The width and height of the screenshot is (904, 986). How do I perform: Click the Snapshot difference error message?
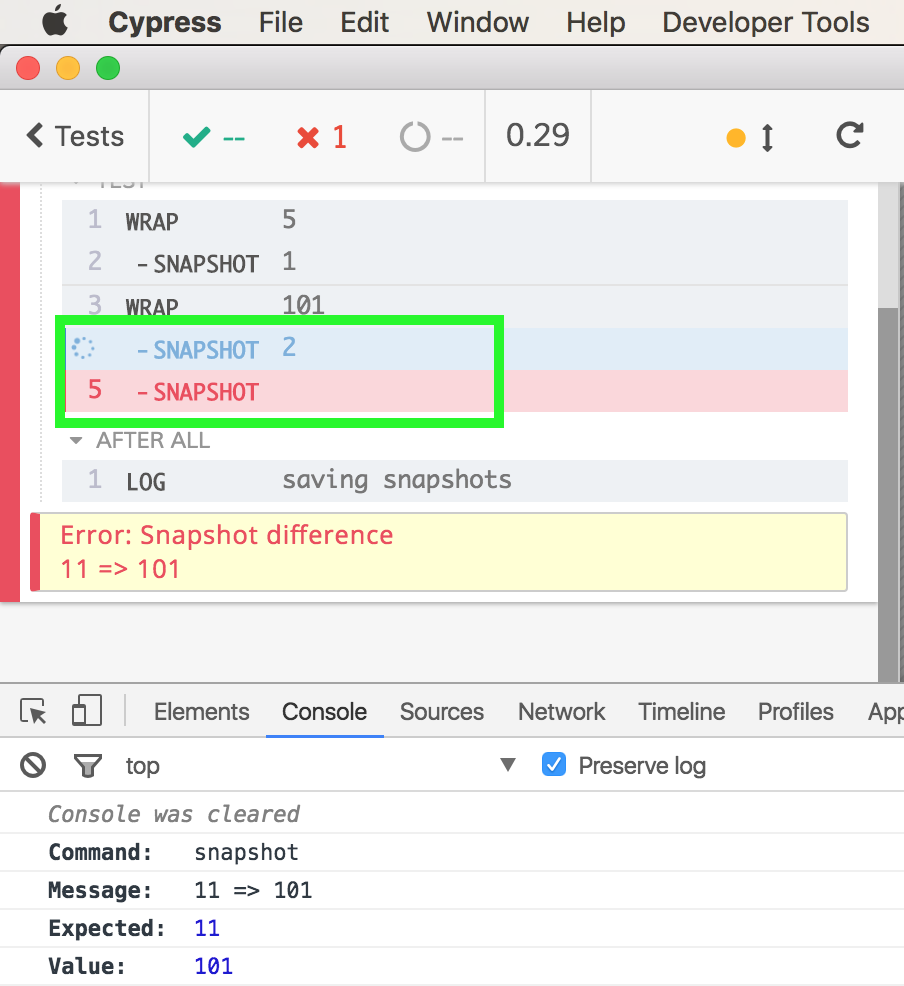[x=439, y=552]
